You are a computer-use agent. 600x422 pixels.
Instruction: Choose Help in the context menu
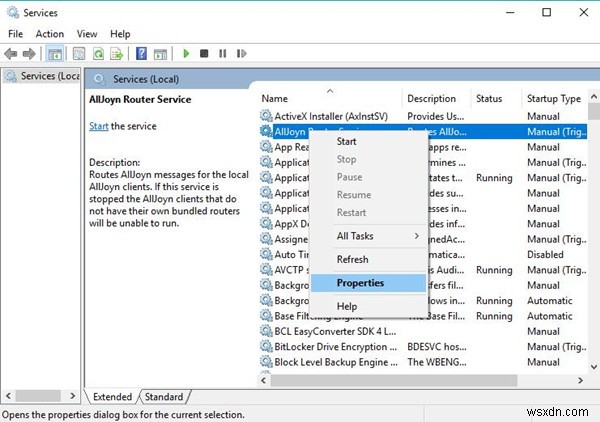coord(368,306)
